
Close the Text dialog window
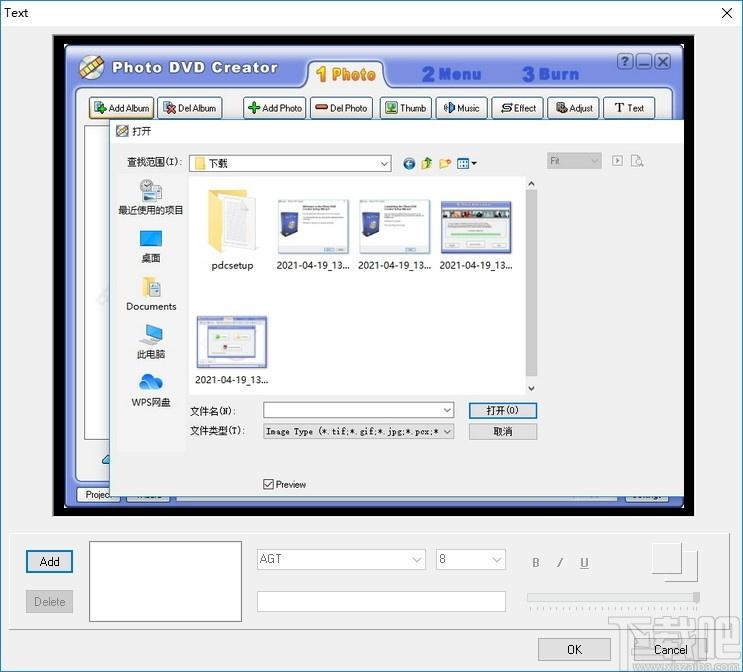tap(726, 13)
